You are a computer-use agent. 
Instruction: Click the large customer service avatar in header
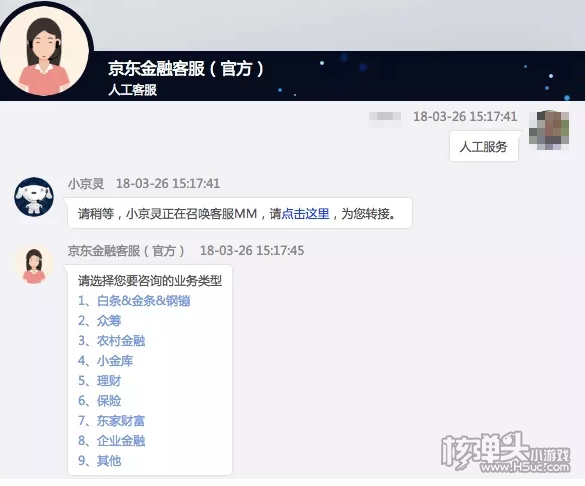tap(44, 52)
